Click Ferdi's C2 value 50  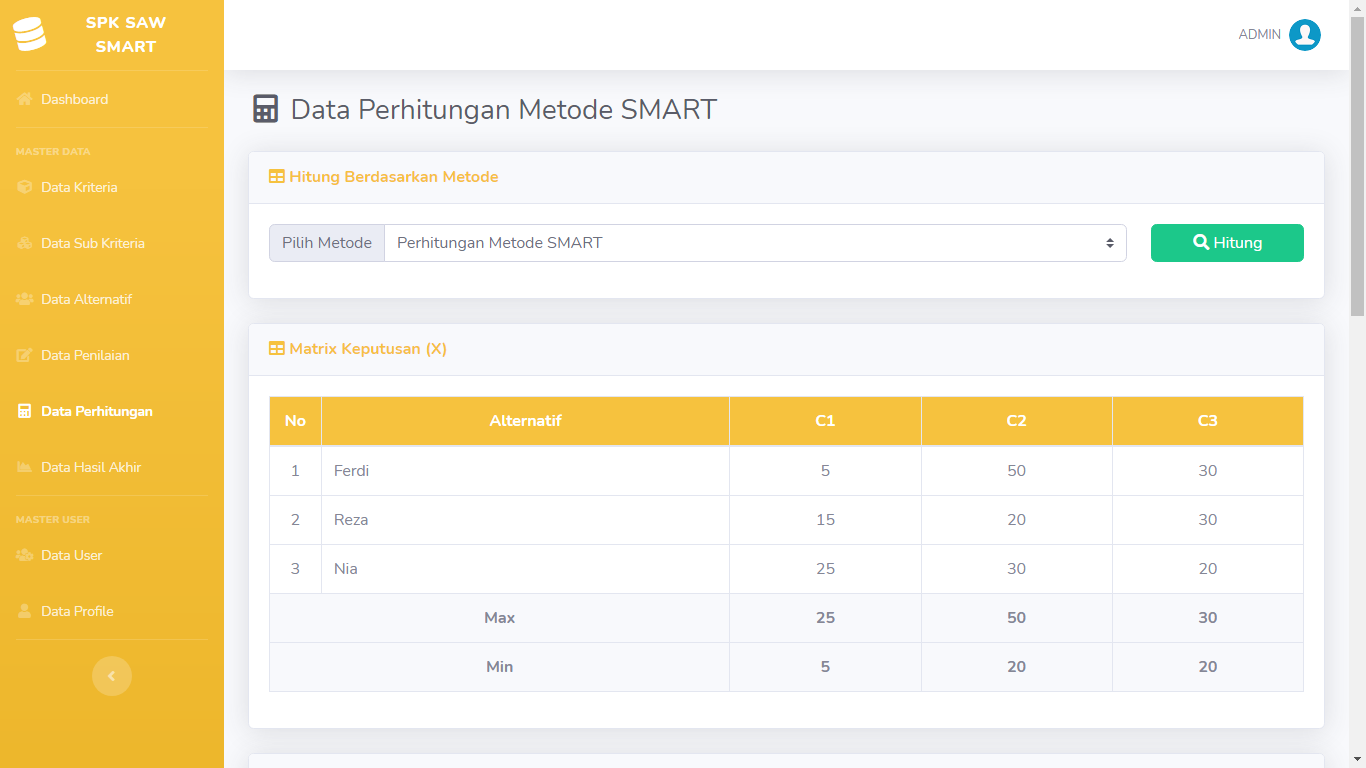pos(1016,471)
